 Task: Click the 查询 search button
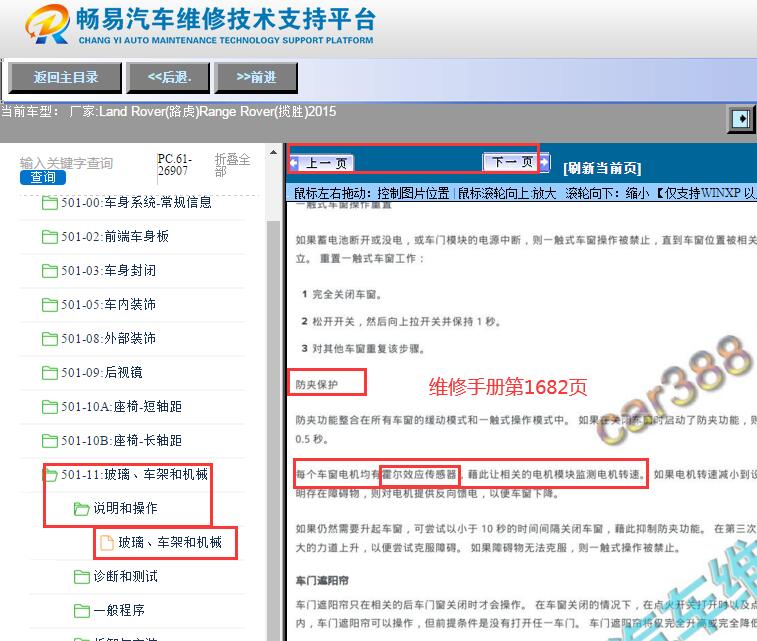coord(42,178)
